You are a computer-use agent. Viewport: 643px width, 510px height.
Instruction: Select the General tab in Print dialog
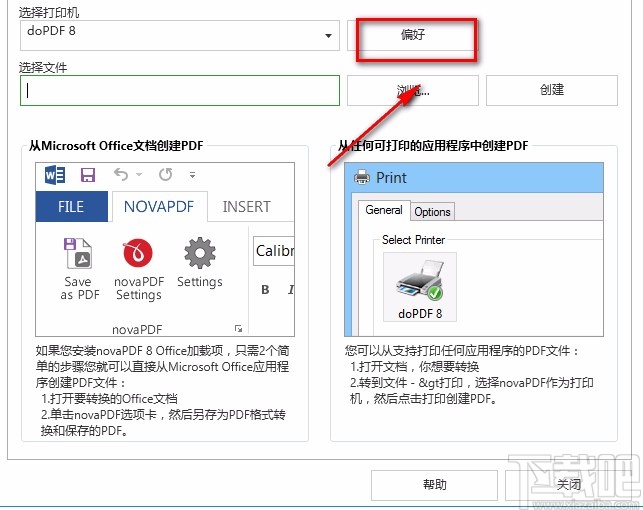click(x=384, y=210)
